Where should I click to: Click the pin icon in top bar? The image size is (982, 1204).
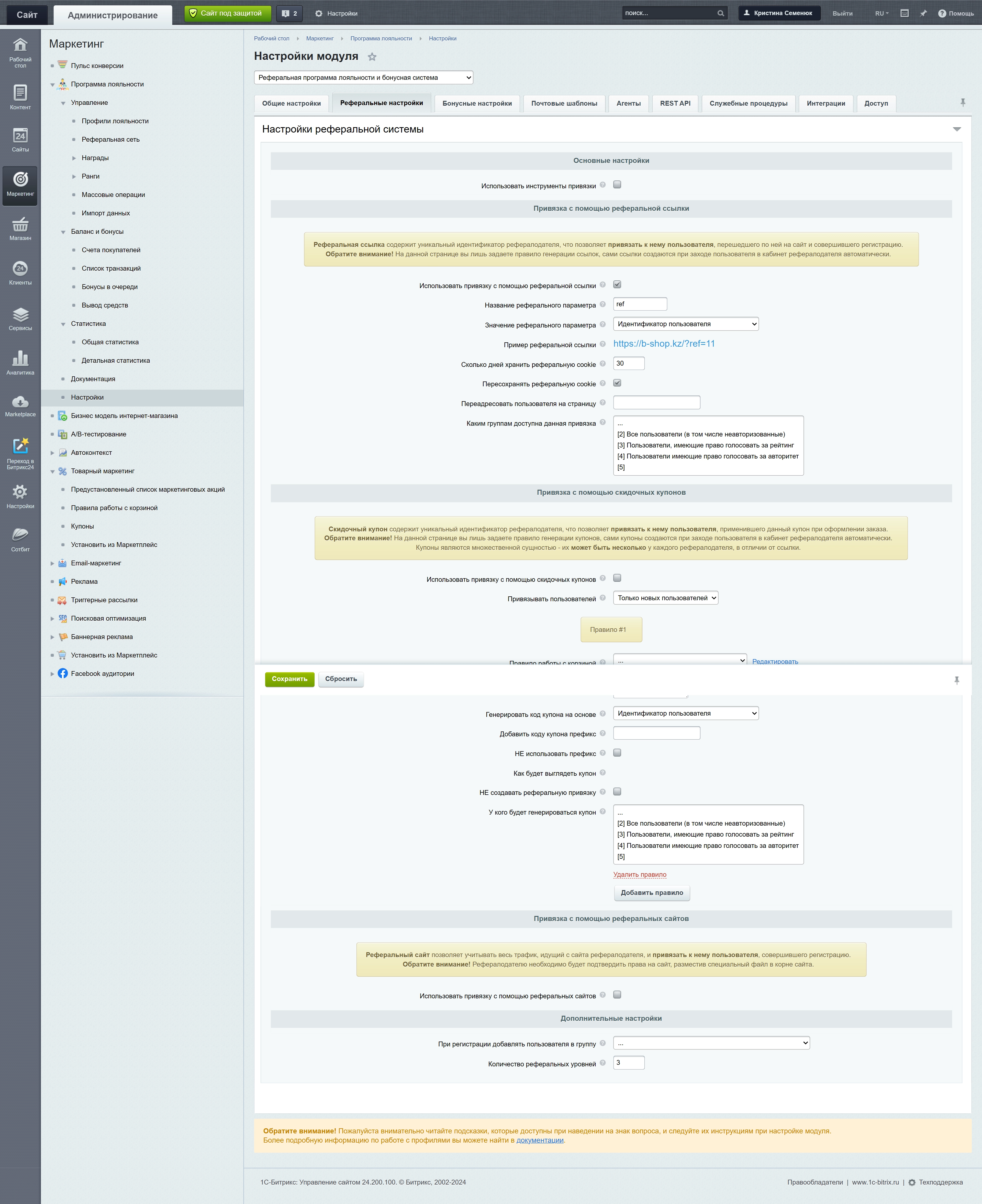923,13
